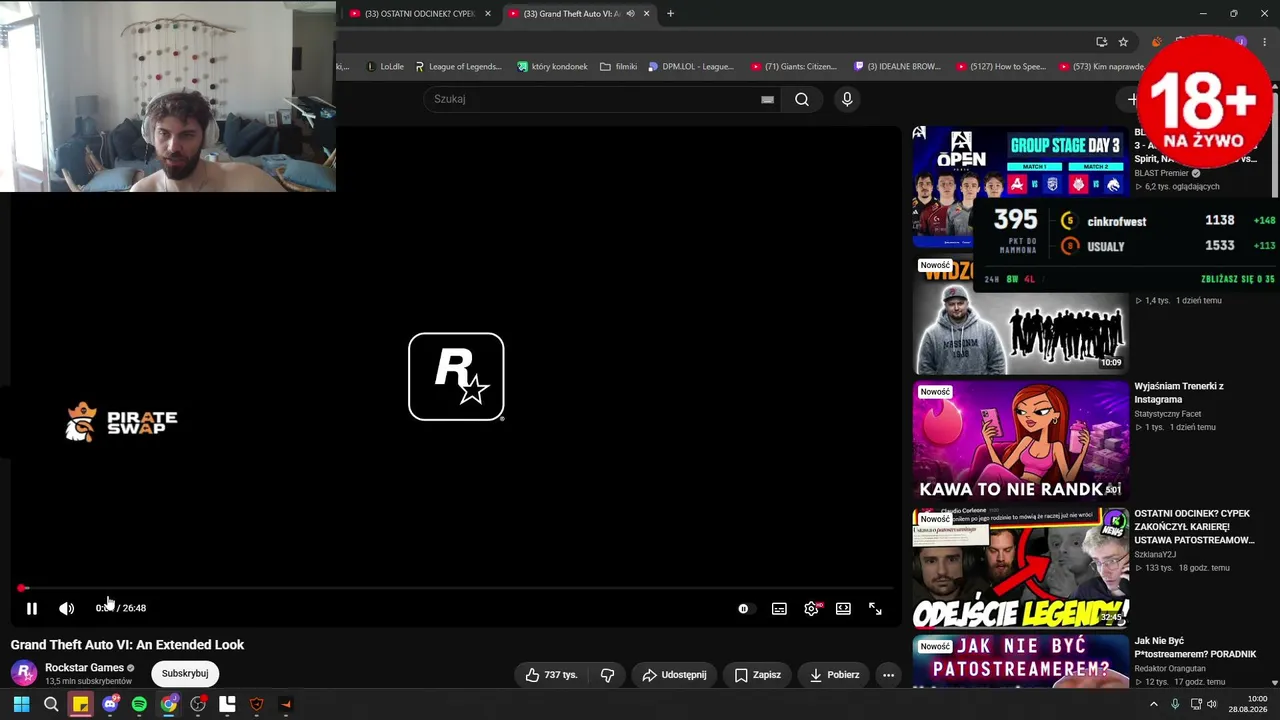Open the SzklanaY2J channel name

(x=1155, y=555)
